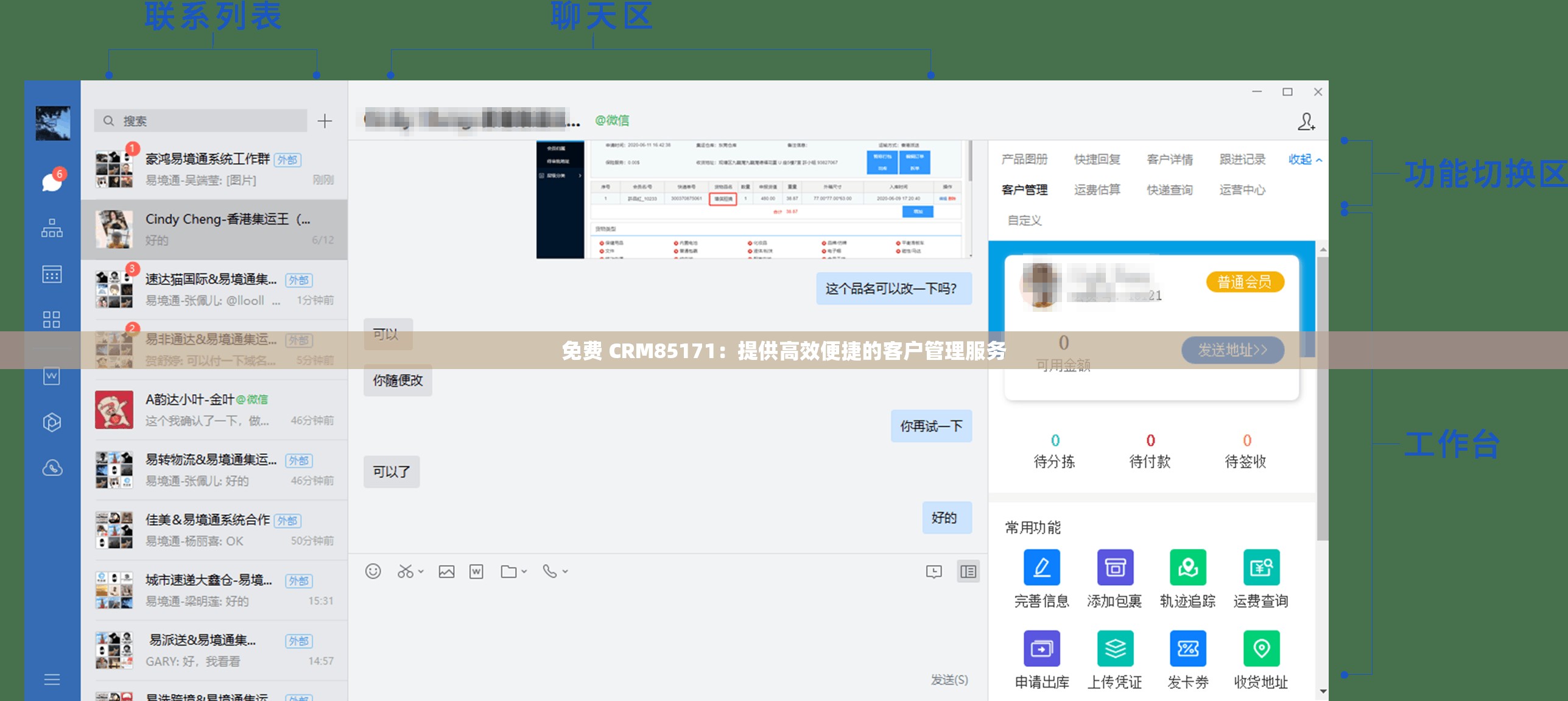Switch to the 客户详情 tab

[x=1170, y=160]
